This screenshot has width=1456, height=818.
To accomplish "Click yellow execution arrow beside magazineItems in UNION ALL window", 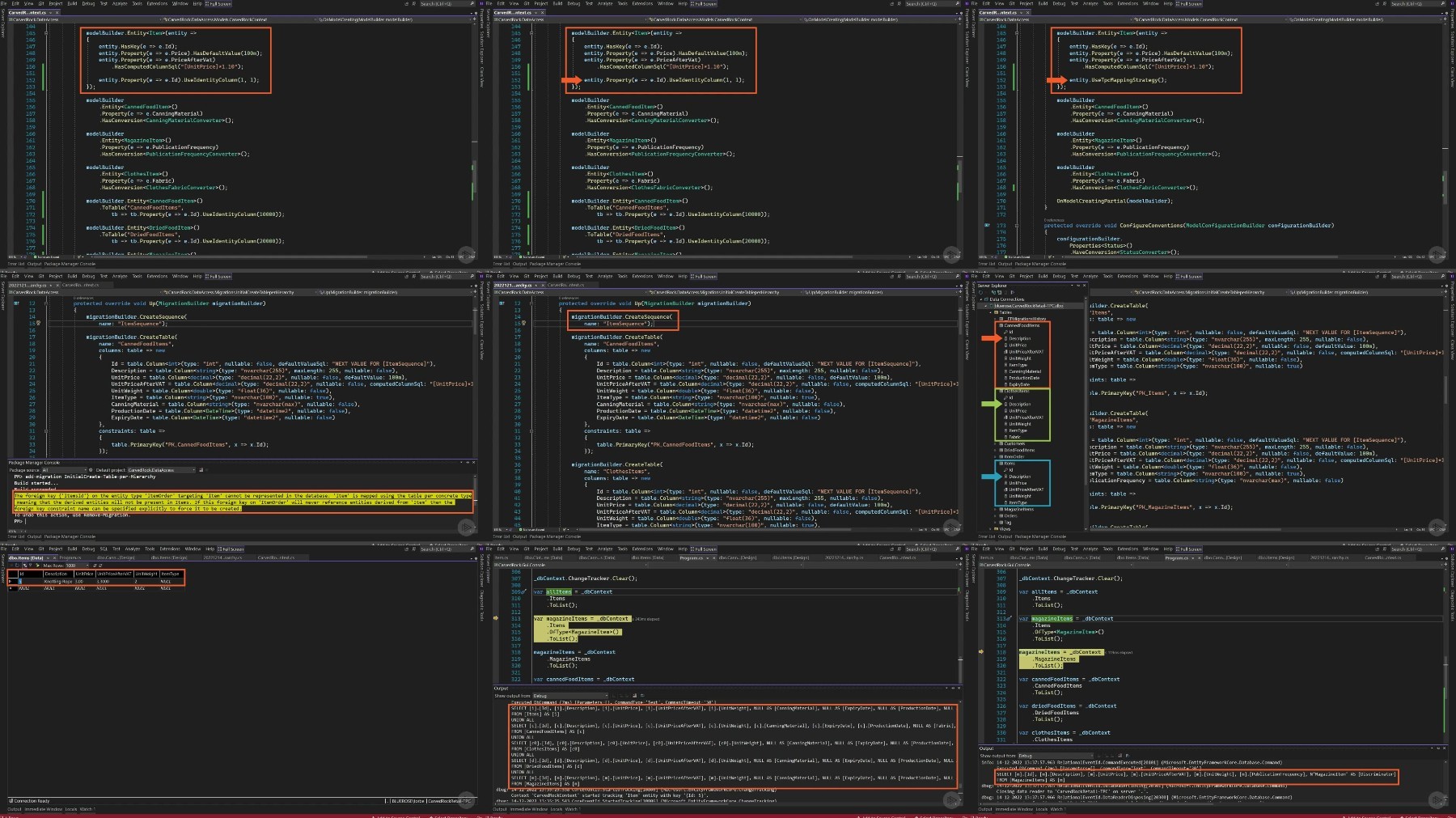I will (496, 618).
